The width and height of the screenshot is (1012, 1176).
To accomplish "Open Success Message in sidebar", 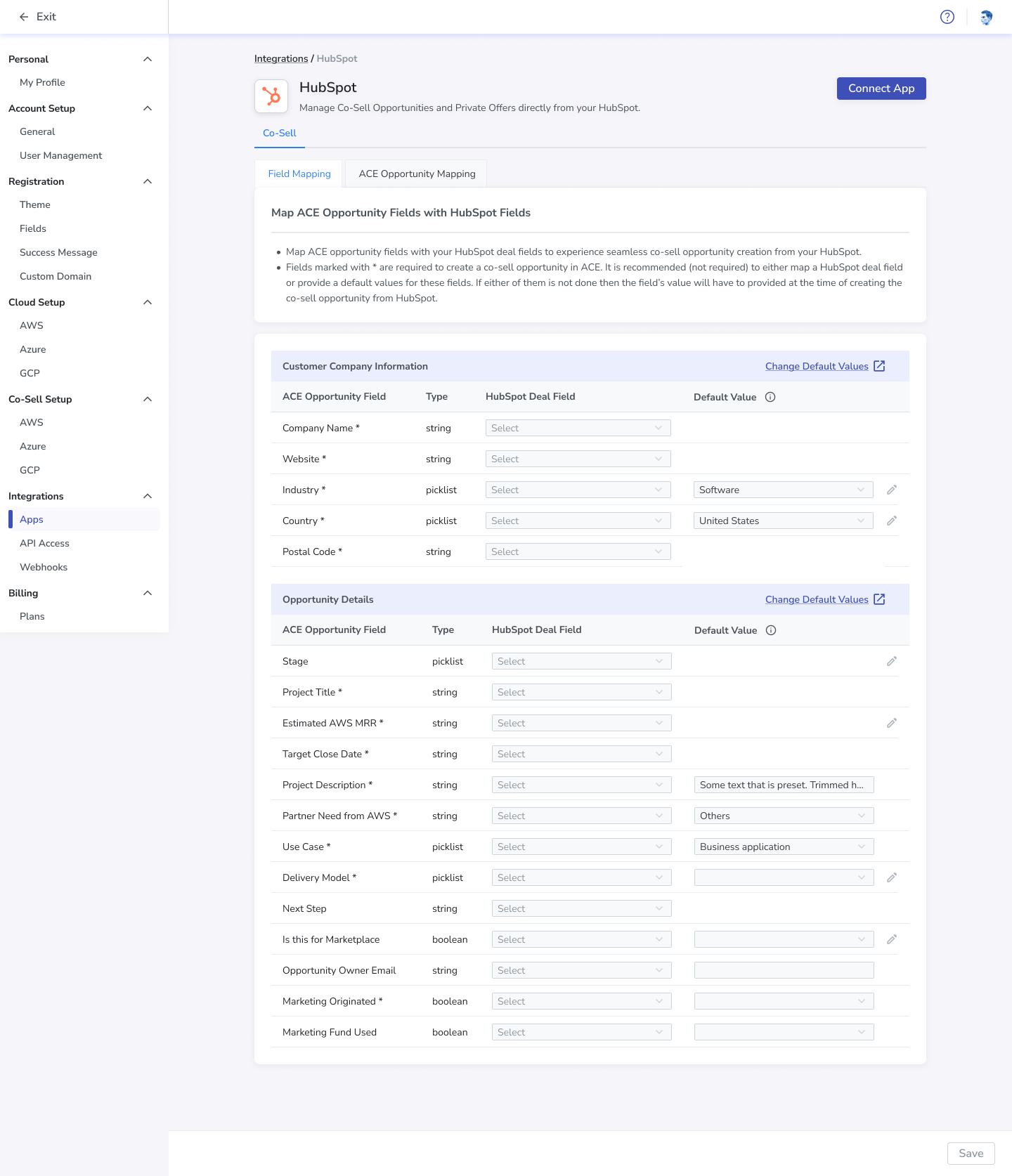I will pyautogui.click(x=58, y=252).
